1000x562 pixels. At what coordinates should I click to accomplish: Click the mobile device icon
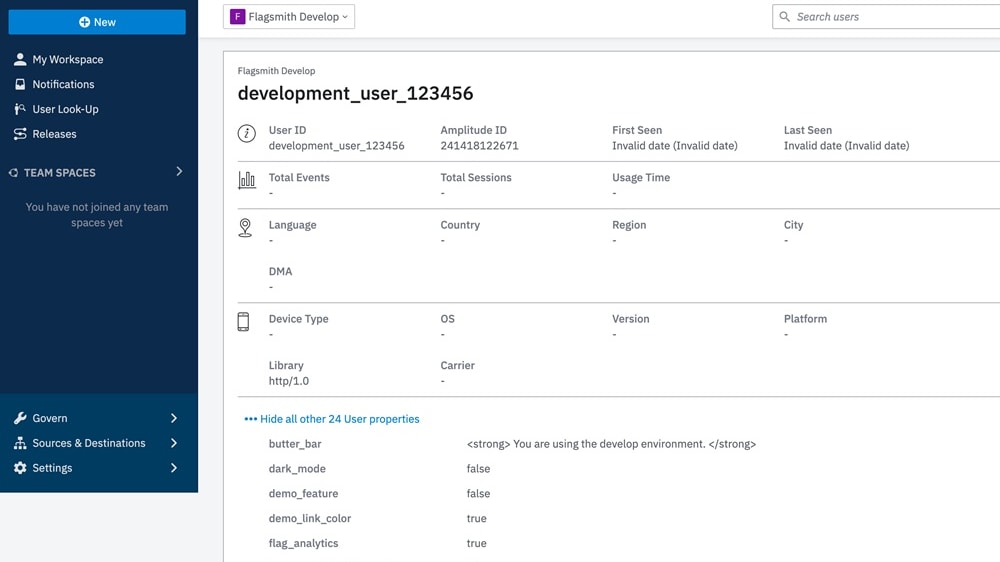coord(244,322)
